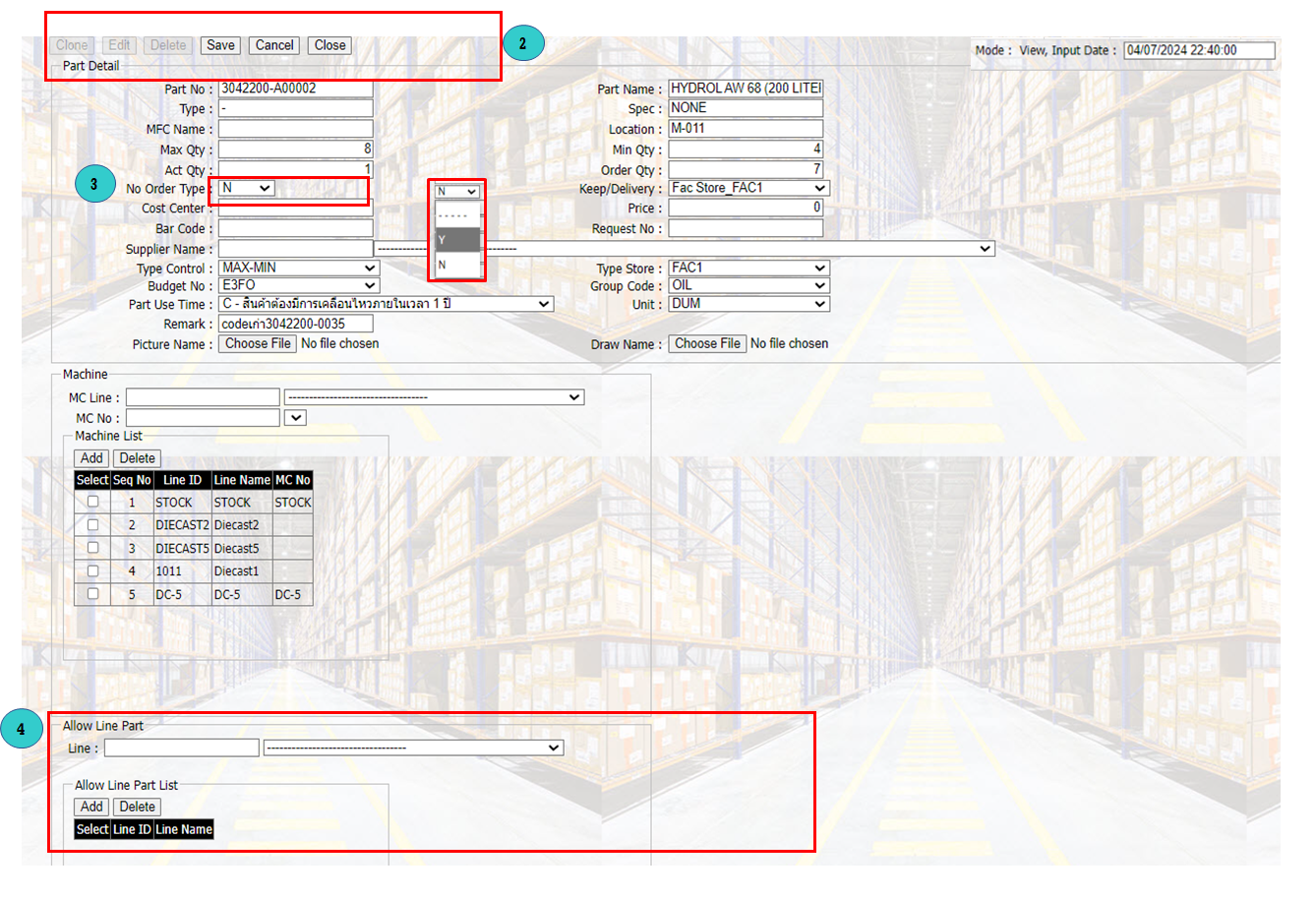
Task: Click Choose File for Draw Name
Action: coord(707,343)
